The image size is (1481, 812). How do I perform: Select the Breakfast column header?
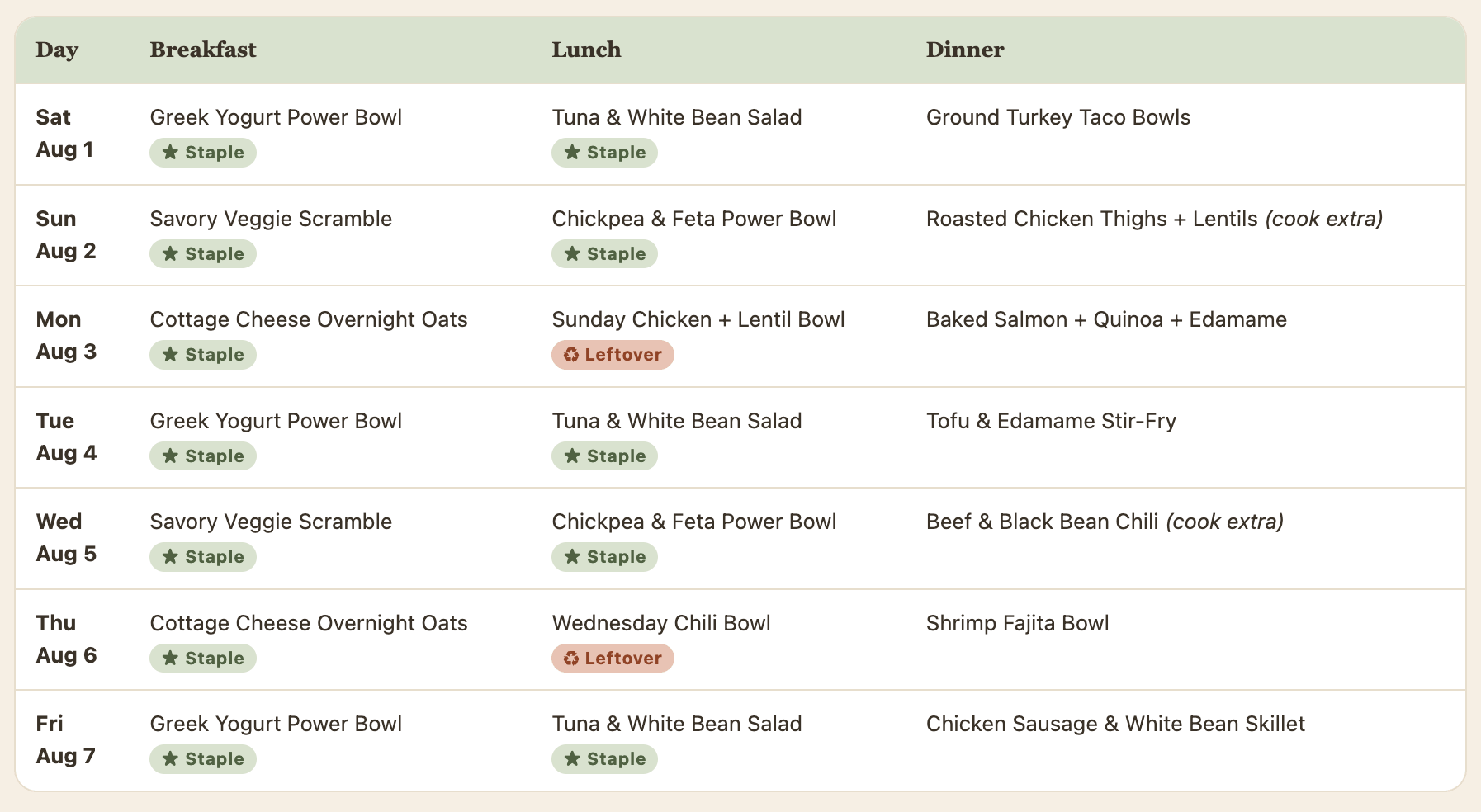(x=203, y=50)
